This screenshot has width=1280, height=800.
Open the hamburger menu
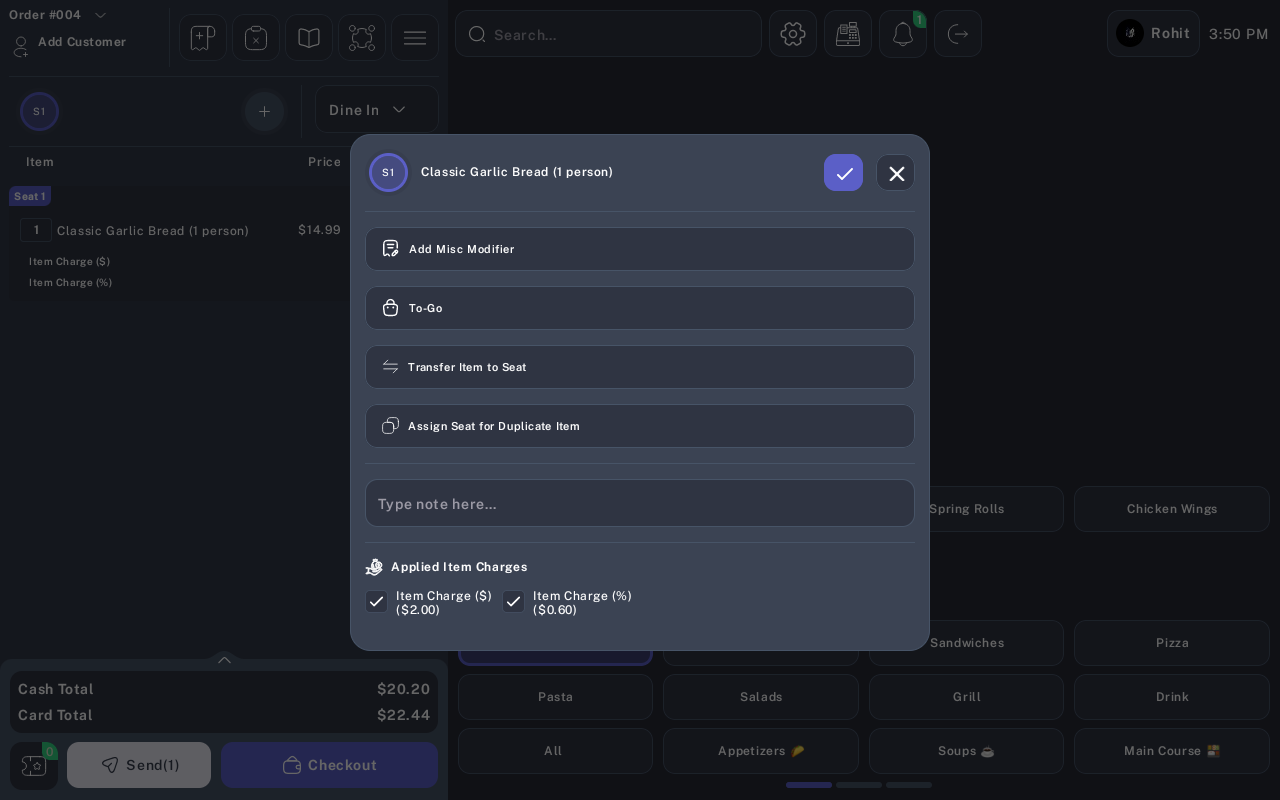pyautogui.click(x=415, y=38)
